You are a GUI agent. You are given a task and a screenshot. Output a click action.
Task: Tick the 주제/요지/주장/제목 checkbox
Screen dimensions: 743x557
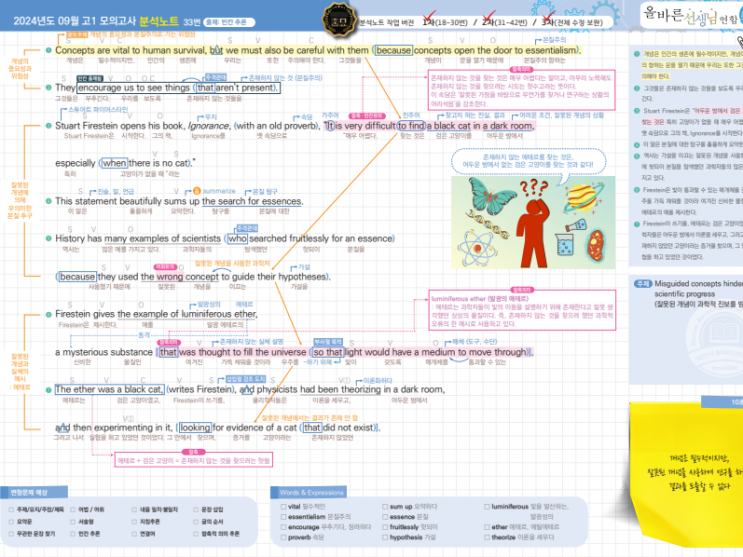pos(11,510)
